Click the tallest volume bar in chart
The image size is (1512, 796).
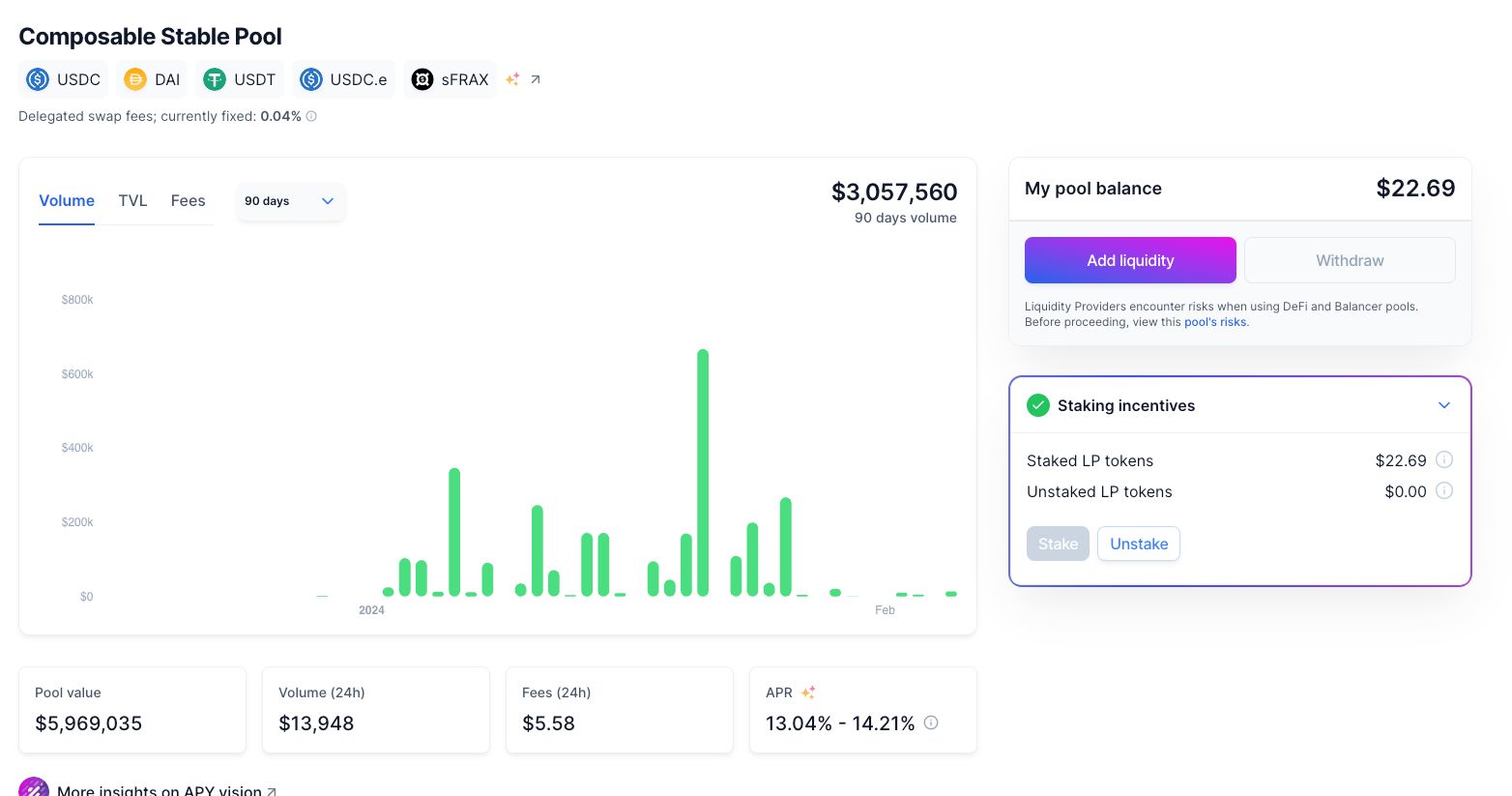(x=703, y=472)
